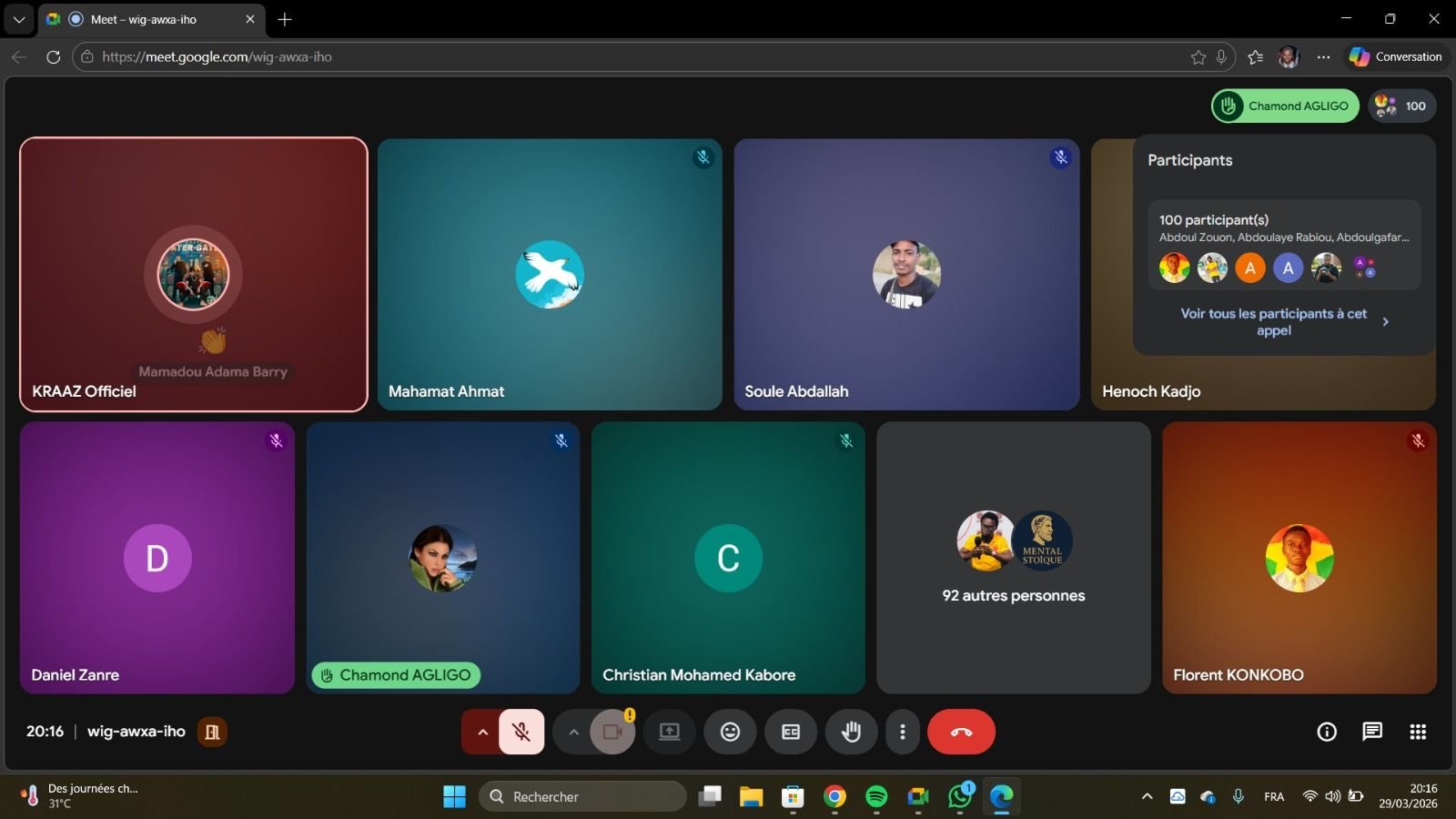Image resolution: width=1456 pixels, height=819 pixels.
Task: Select the Christian Mohamed Kabore tile
Action: click(728, 557)
